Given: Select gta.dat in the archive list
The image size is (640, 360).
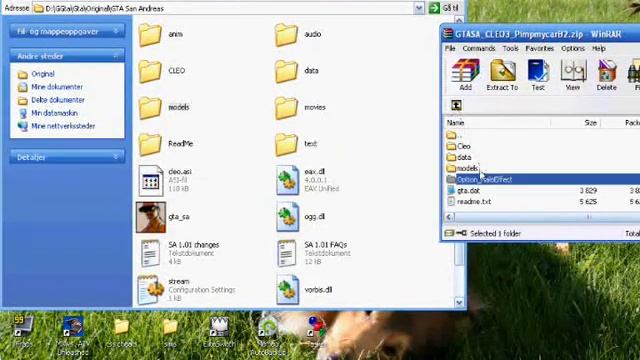Looking at the screenshot, I should click(x=463, y=190).
